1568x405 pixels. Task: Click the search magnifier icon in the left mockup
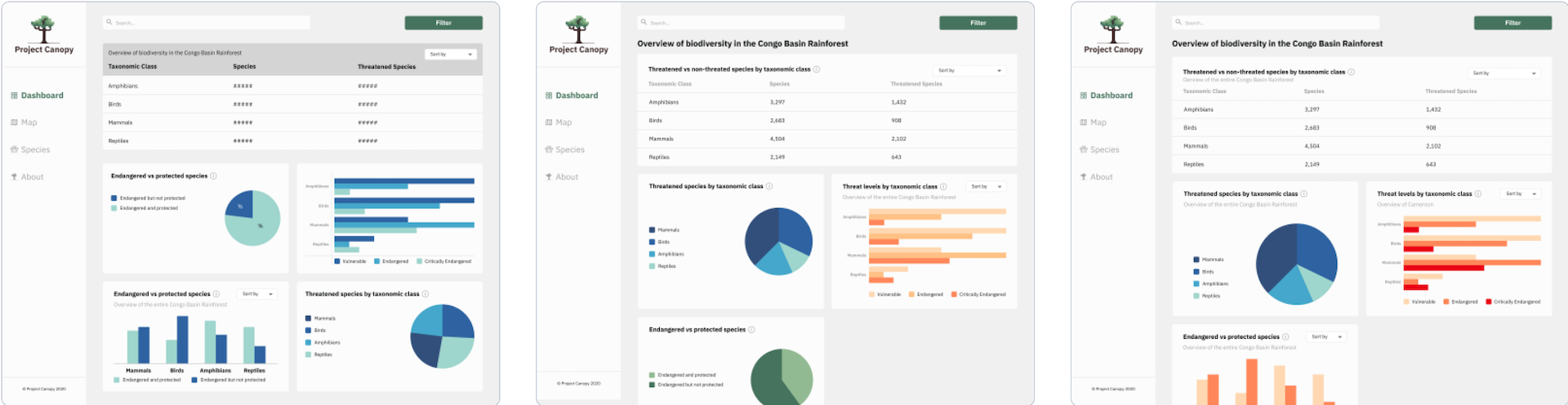click(109, 22)
